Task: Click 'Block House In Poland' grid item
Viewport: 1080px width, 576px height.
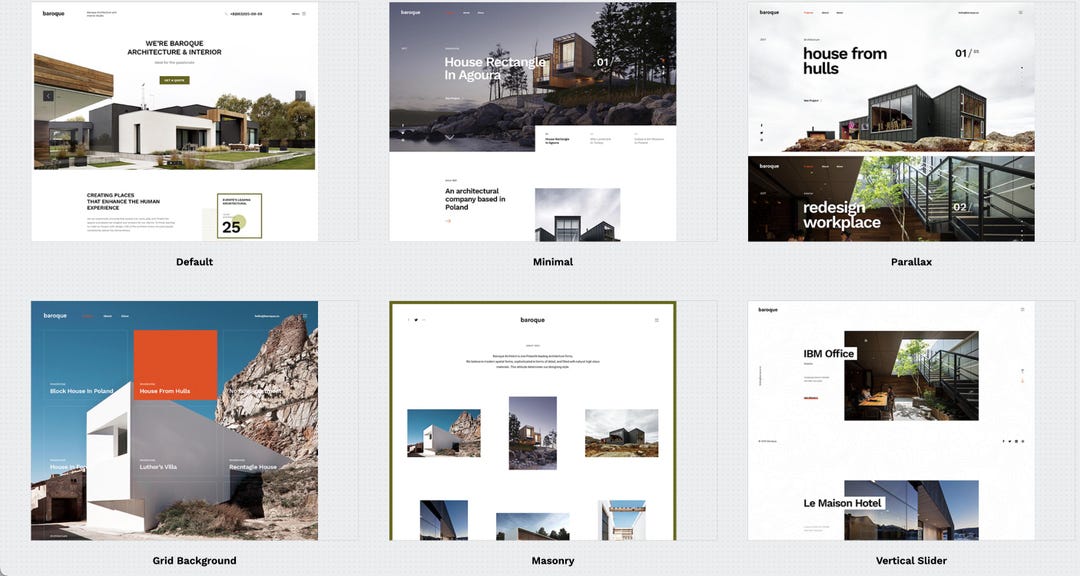Action: click(81, 391)
